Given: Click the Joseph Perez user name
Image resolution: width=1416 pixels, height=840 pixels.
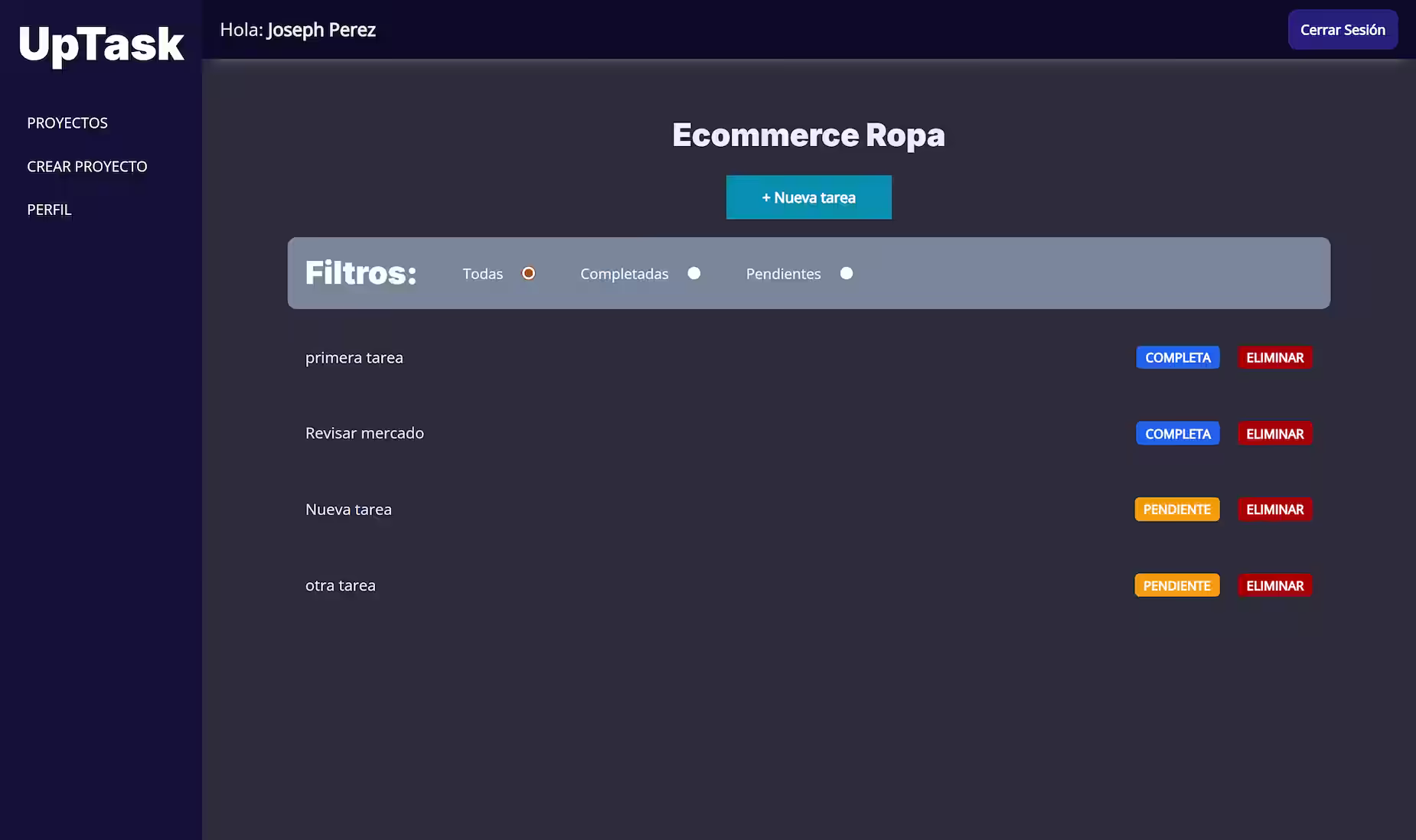Looking at the screenshot, I should tap(321, 30).
